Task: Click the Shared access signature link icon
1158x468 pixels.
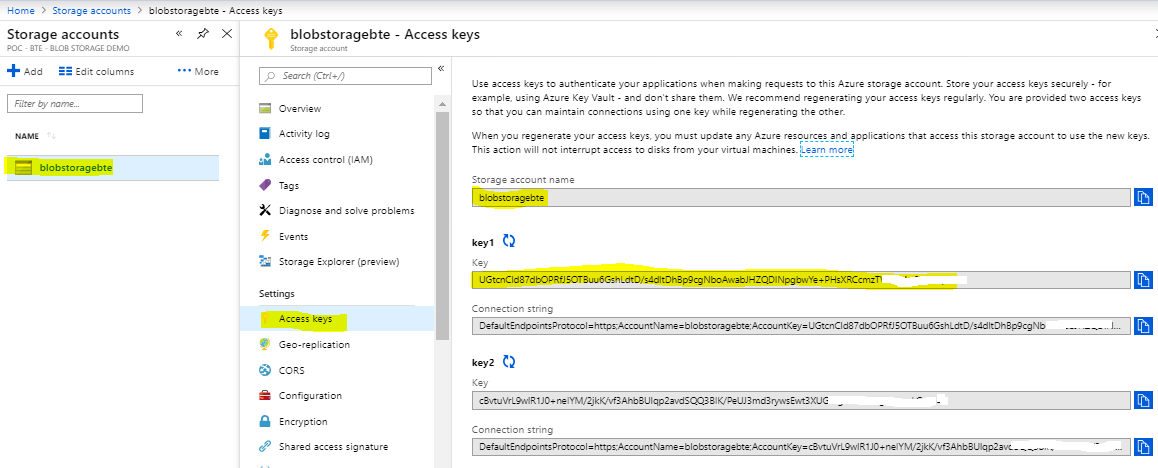Action: [x=265, y=447]
